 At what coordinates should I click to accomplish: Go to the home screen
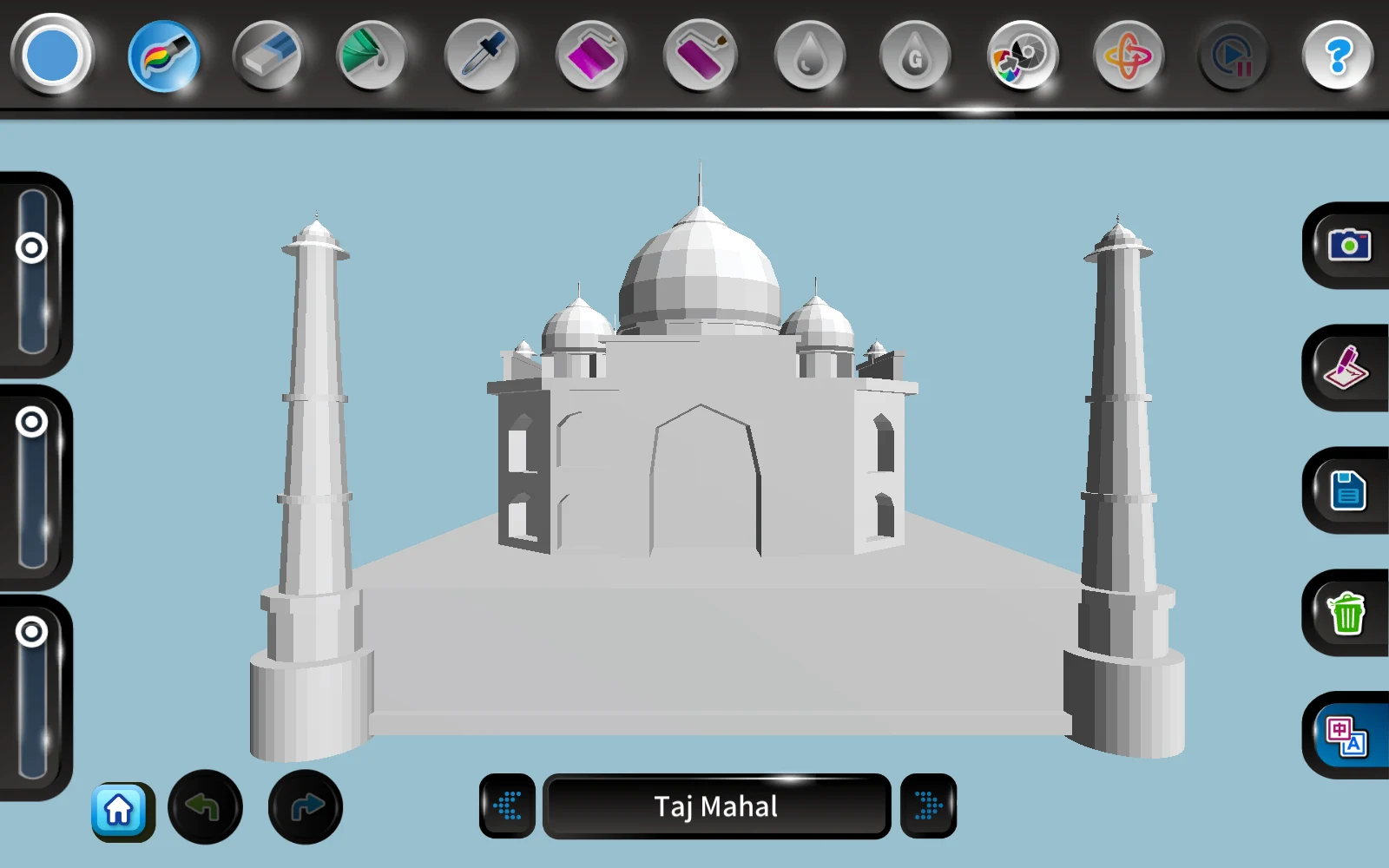click(120, 811)
